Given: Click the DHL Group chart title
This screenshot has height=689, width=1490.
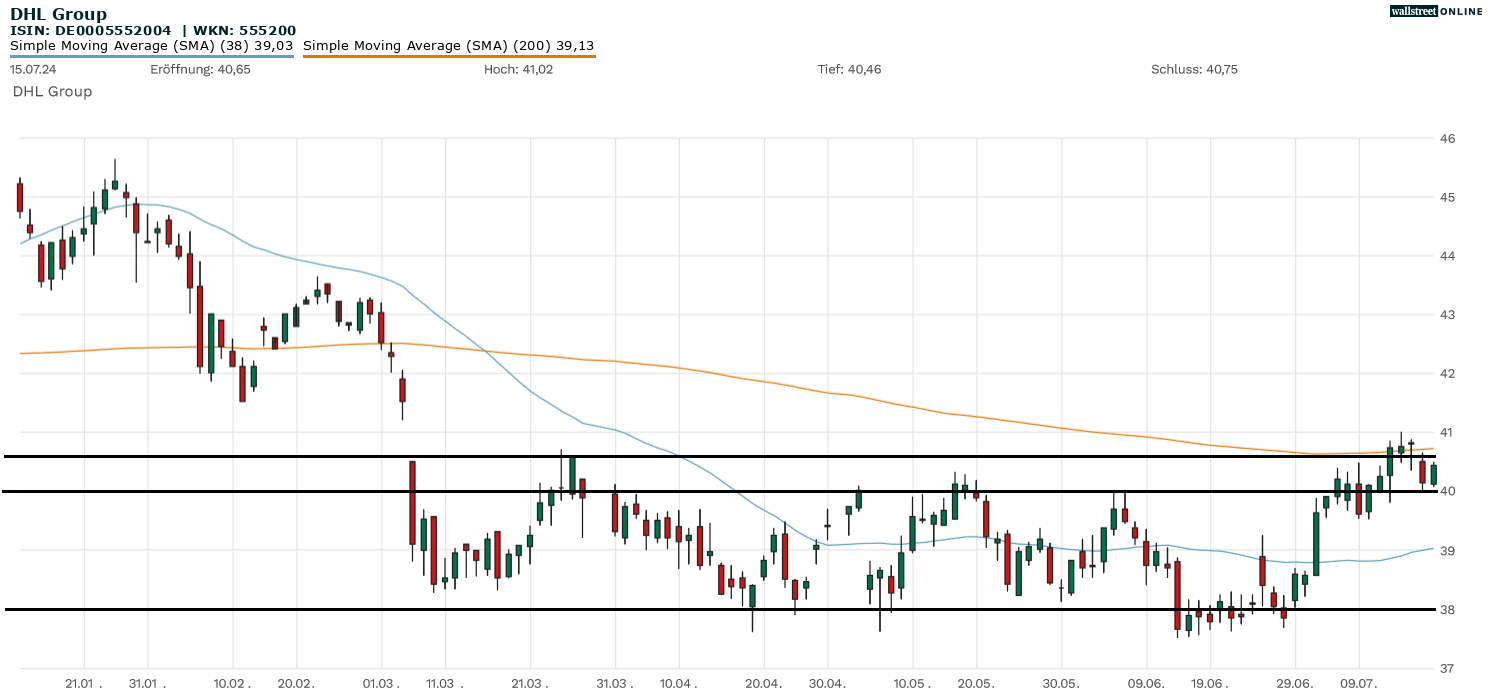Looking at the screenshot, I should pos(58,14).
